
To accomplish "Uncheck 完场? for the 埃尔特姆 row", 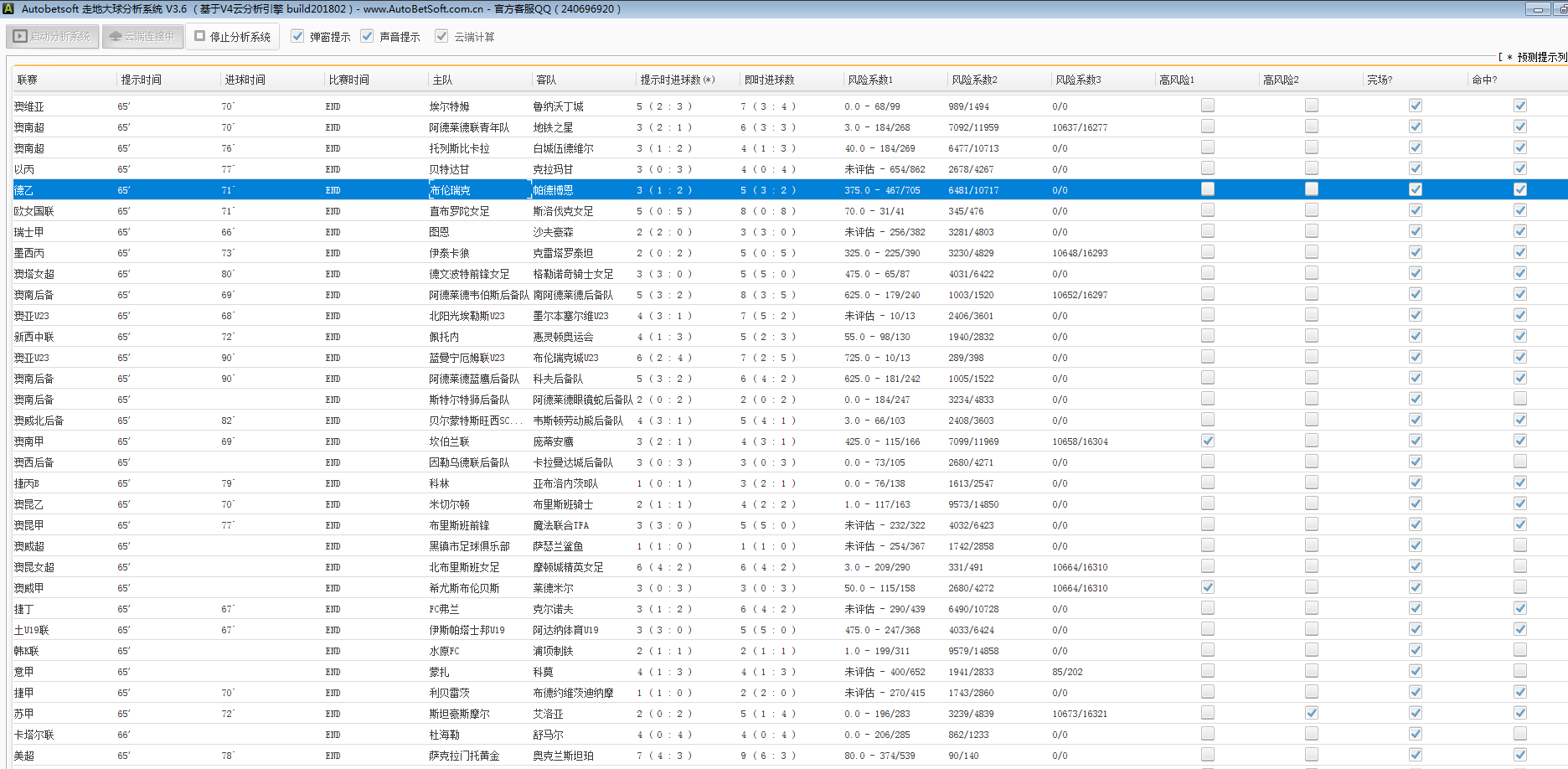I will [x=1415, y=106].
